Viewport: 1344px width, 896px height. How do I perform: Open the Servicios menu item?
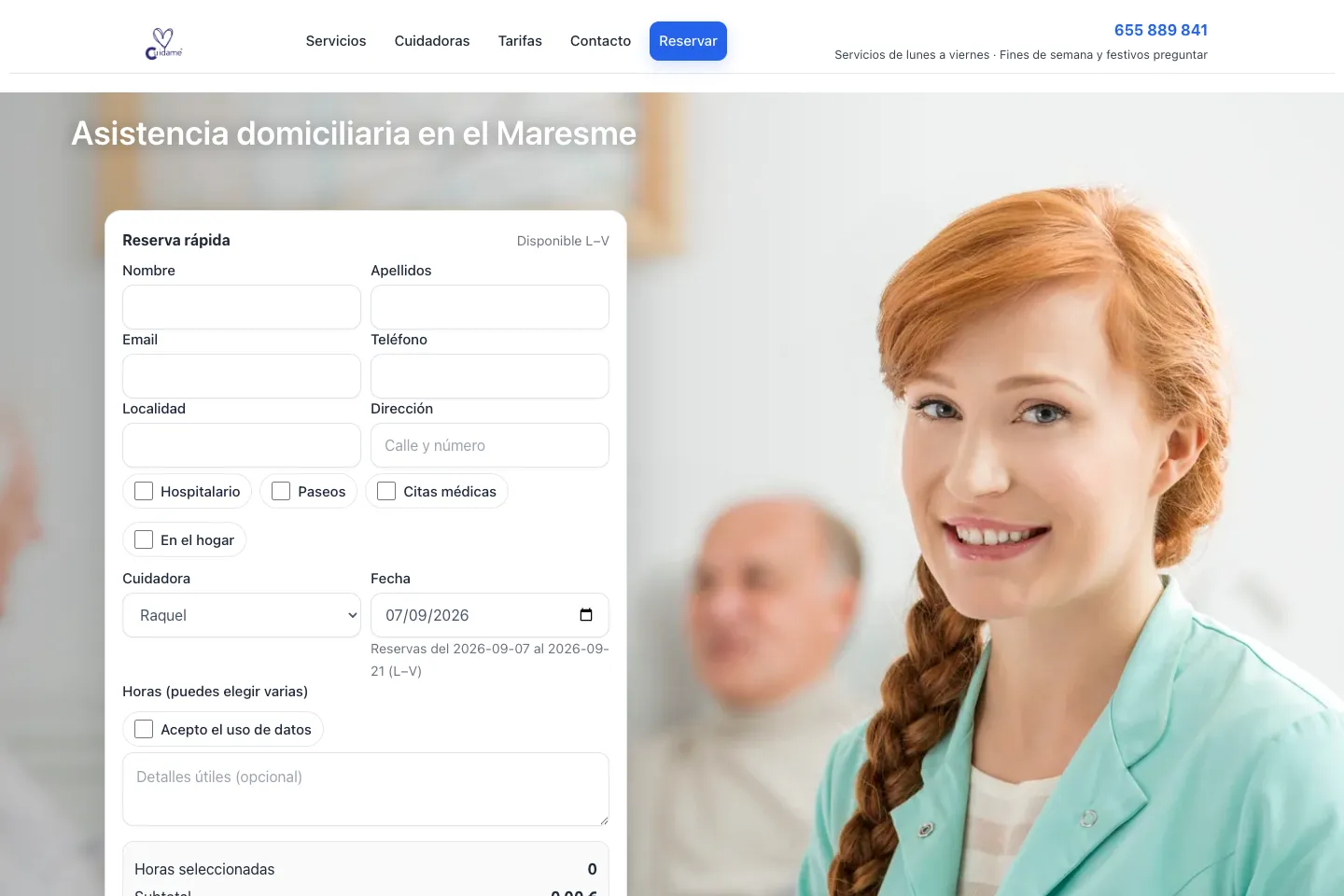(x=336, y=41)
